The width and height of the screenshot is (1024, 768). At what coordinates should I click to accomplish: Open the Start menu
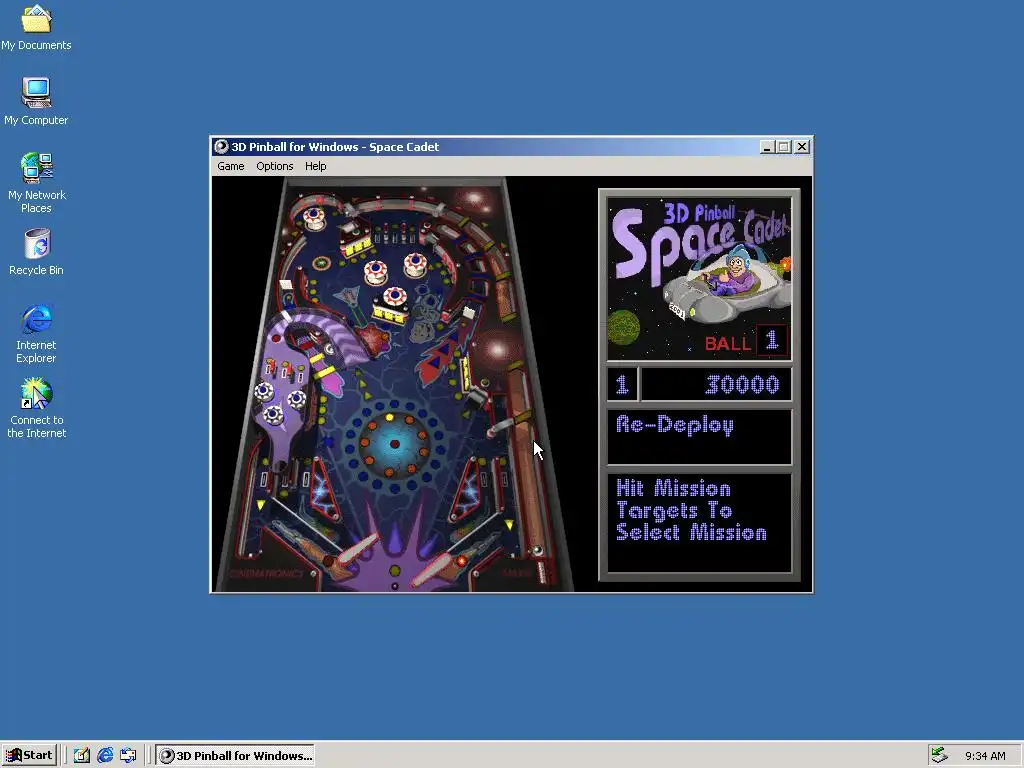pos(29,756)
